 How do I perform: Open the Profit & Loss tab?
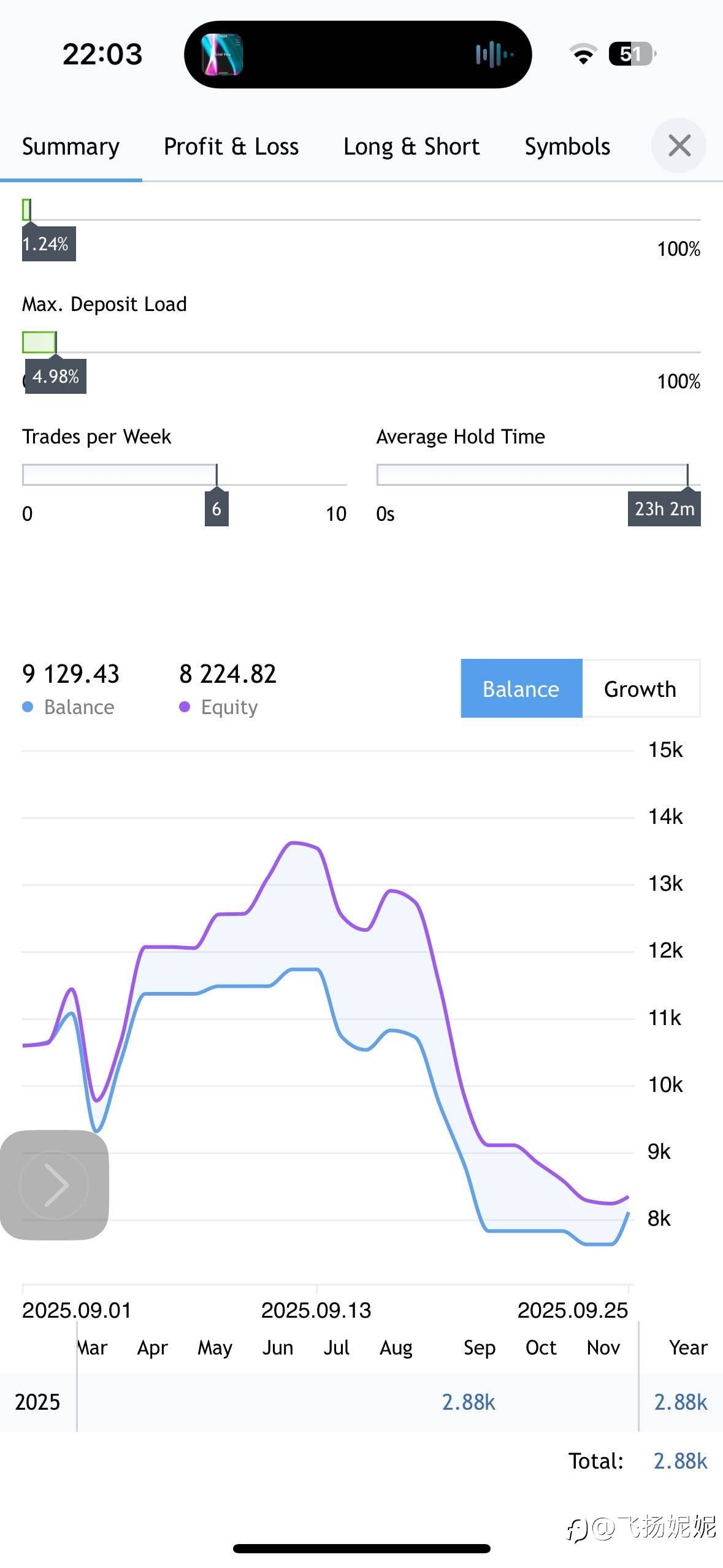231,147
